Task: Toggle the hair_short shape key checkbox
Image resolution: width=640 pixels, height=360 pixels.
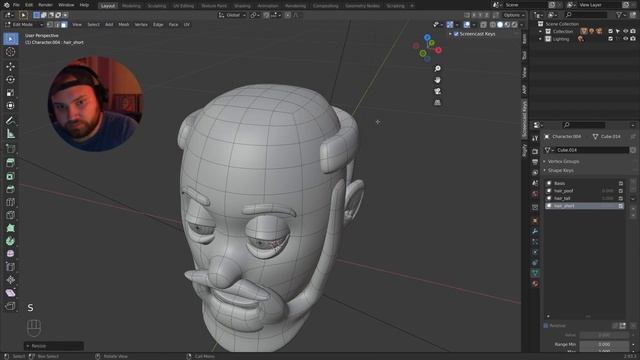Action: [x=621, y=206]
